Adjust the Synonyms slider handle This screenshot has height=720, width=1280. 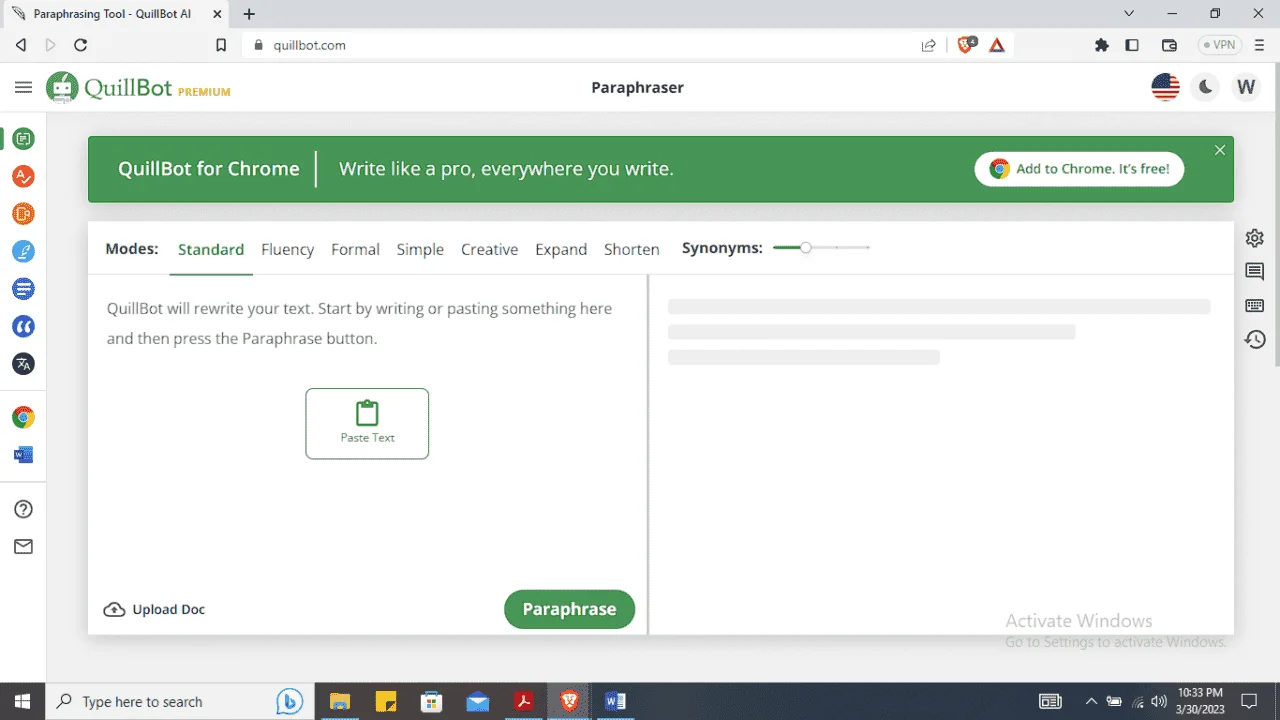point(806,247)
